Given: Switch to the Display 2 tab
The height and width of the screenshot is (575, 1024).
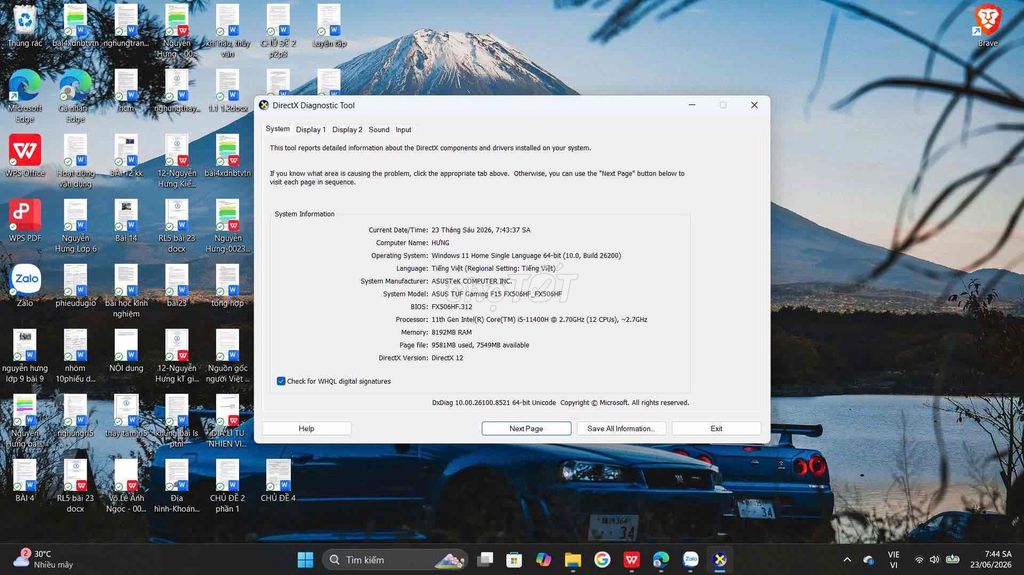Looking at the screenshot, I should 347,129.
